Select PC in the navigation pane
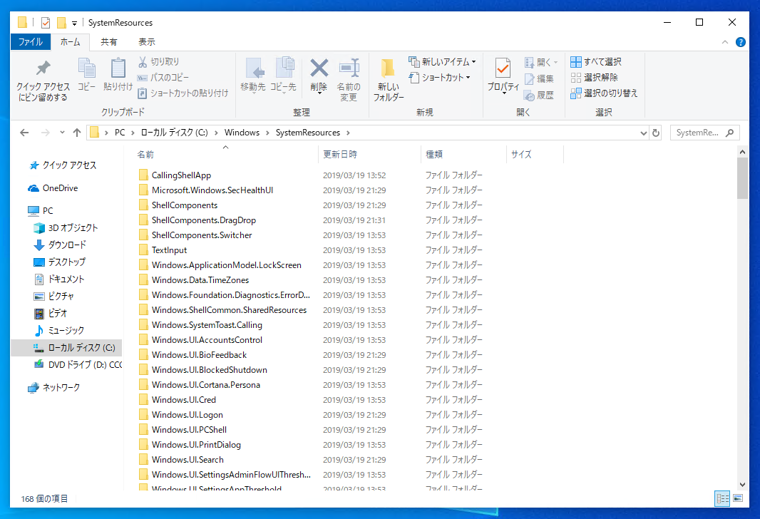 coord(41,211)
